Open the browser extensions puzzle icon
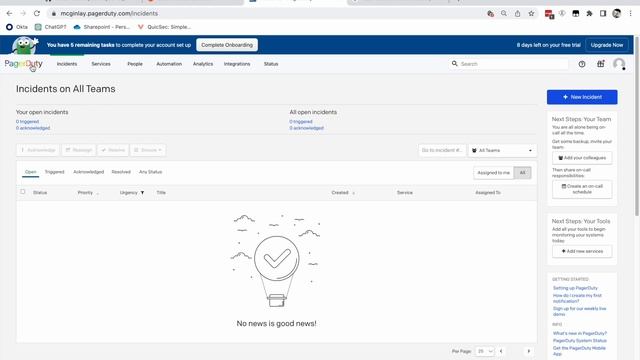Screen dimensions: 640x360 point(589,13)
